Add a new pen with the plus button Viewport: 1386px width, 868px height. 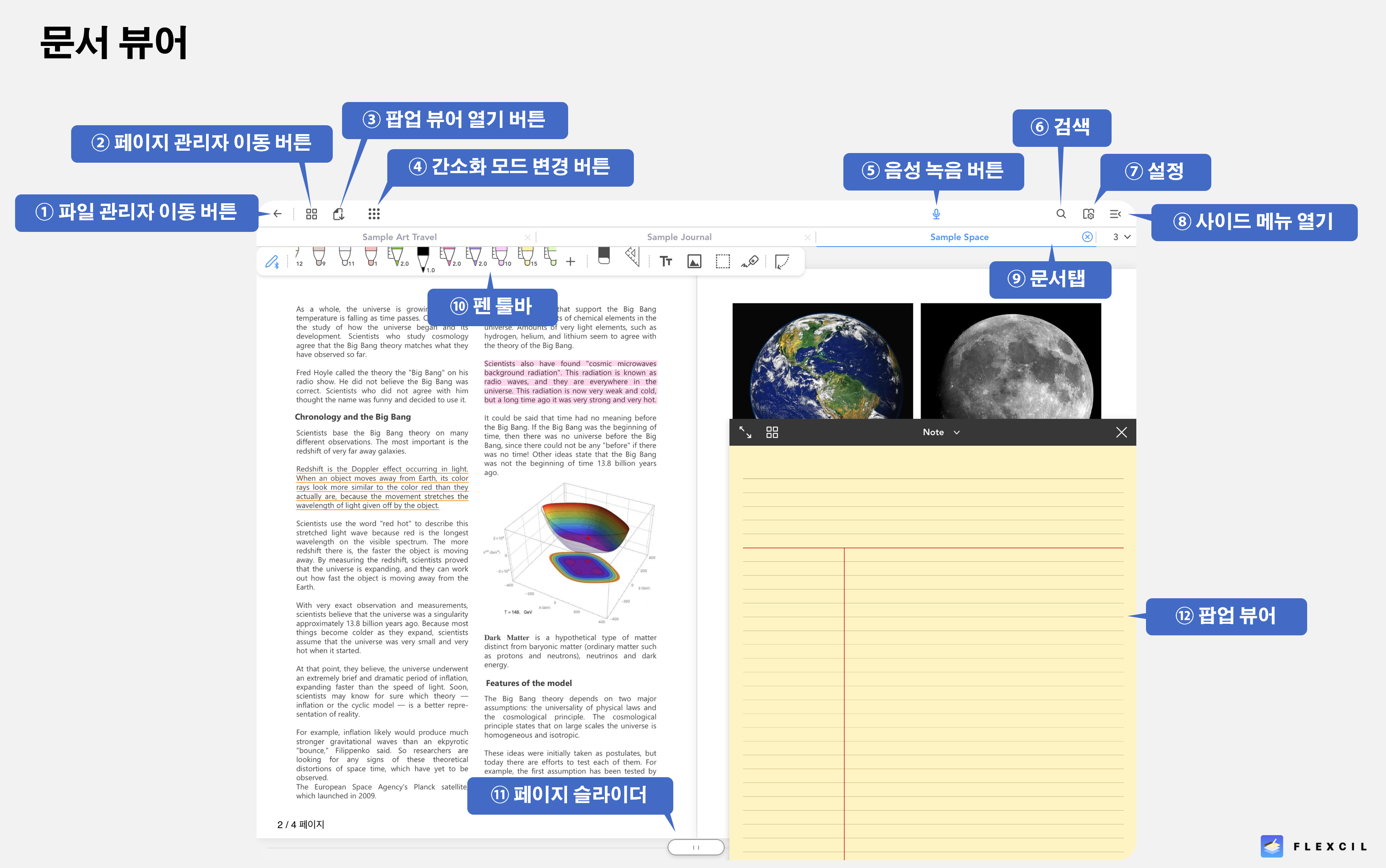[570, 262]
